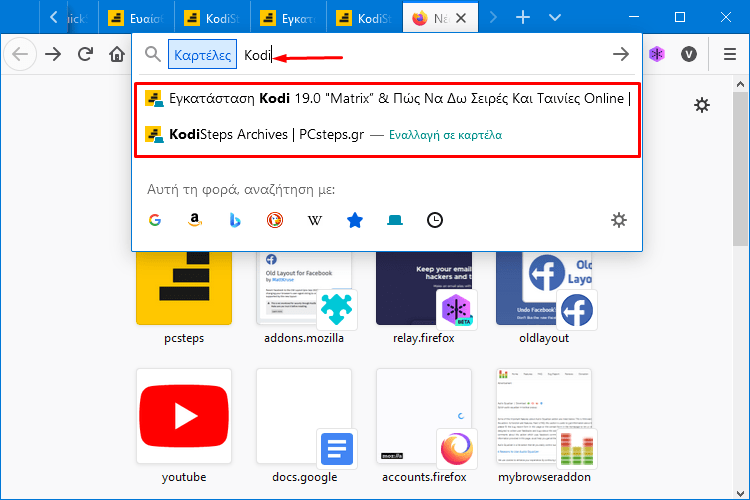Open search settings gear in dropdown
750x500 pixels.
point(618,220)
